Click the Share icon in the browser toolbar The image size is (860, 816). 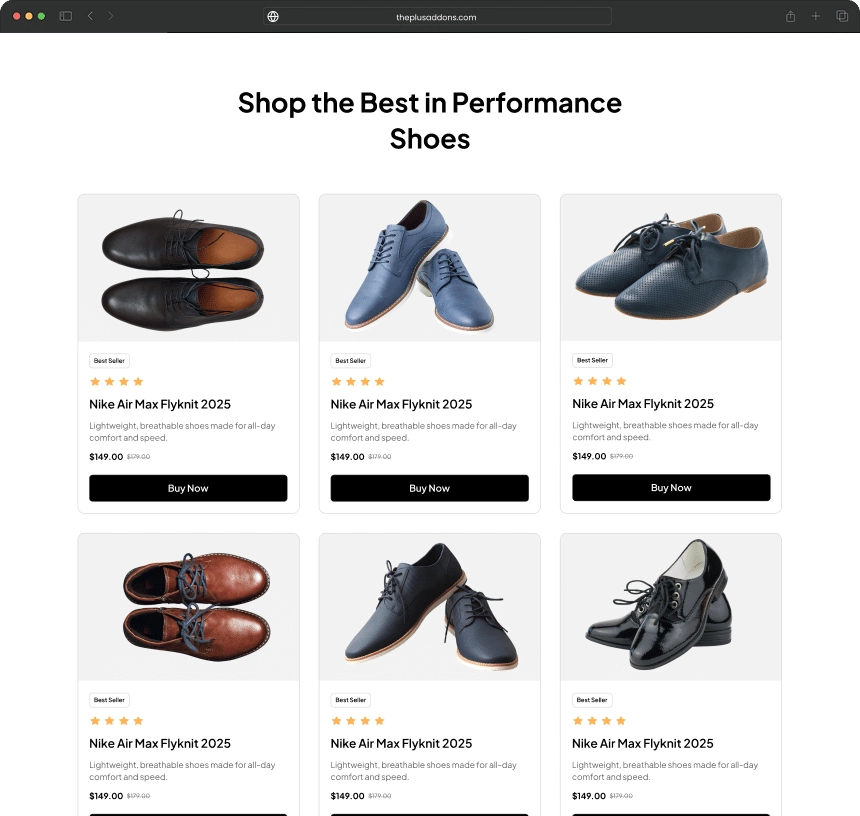point(789,16)
